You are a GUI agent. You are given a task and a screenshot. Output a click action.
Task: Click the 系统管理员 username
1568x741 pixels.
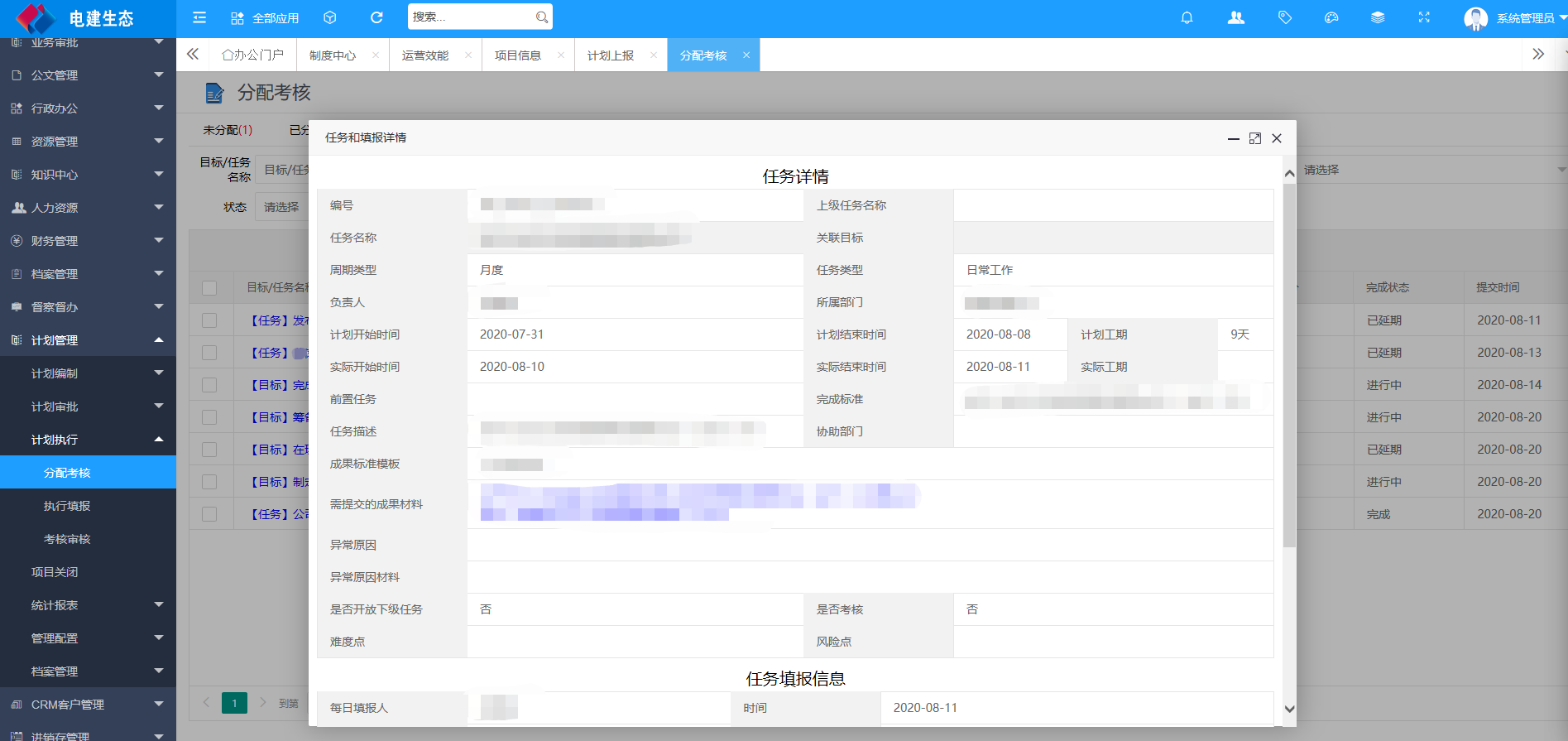point(1525,18)
